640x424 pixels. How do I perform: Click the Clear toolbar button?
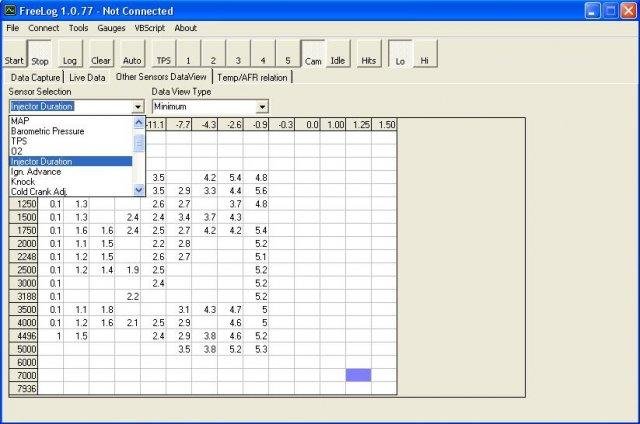click(x=100, y=53)
